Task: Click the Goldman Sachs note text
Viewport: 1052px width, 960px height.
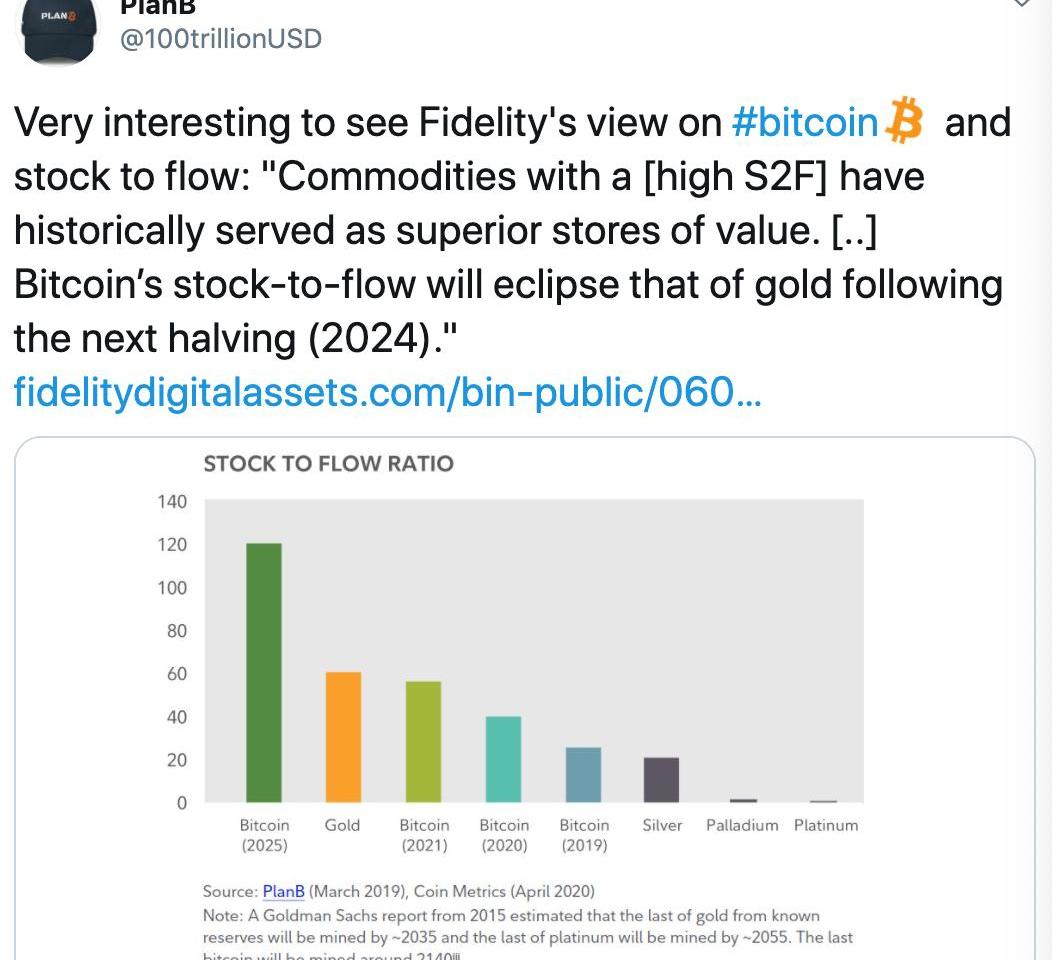Action: click(x=510, y=926)
